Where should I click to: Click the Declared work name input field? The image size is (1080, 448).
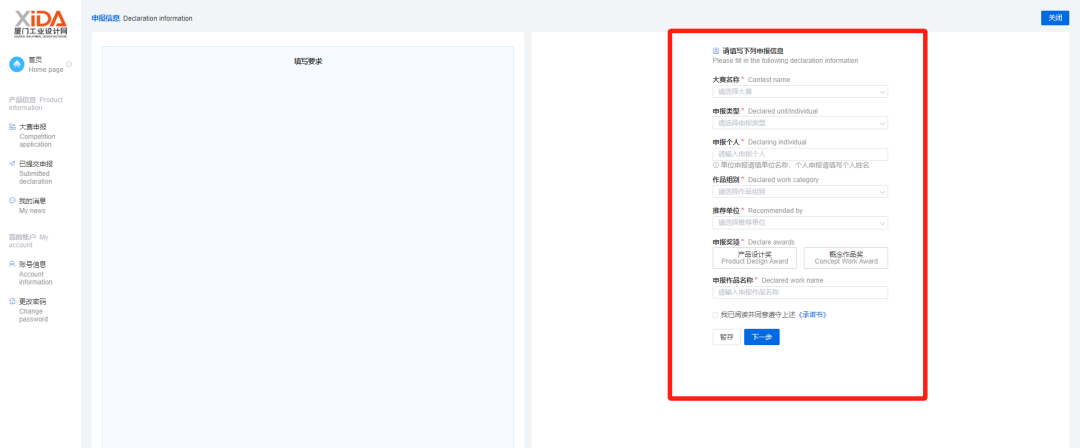pyautogui.click(x=799, y=293)
